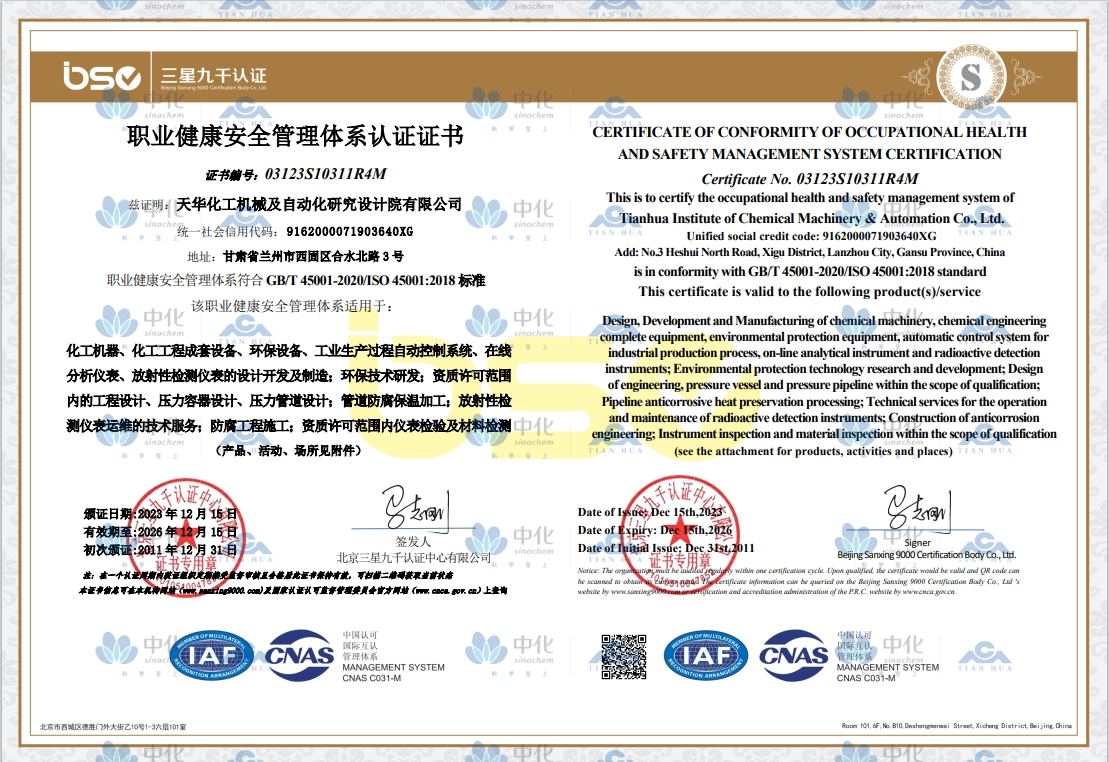Click the CNAS logo on the Chinese page
The image size is (1109, 762).
[x=299, y=656]
